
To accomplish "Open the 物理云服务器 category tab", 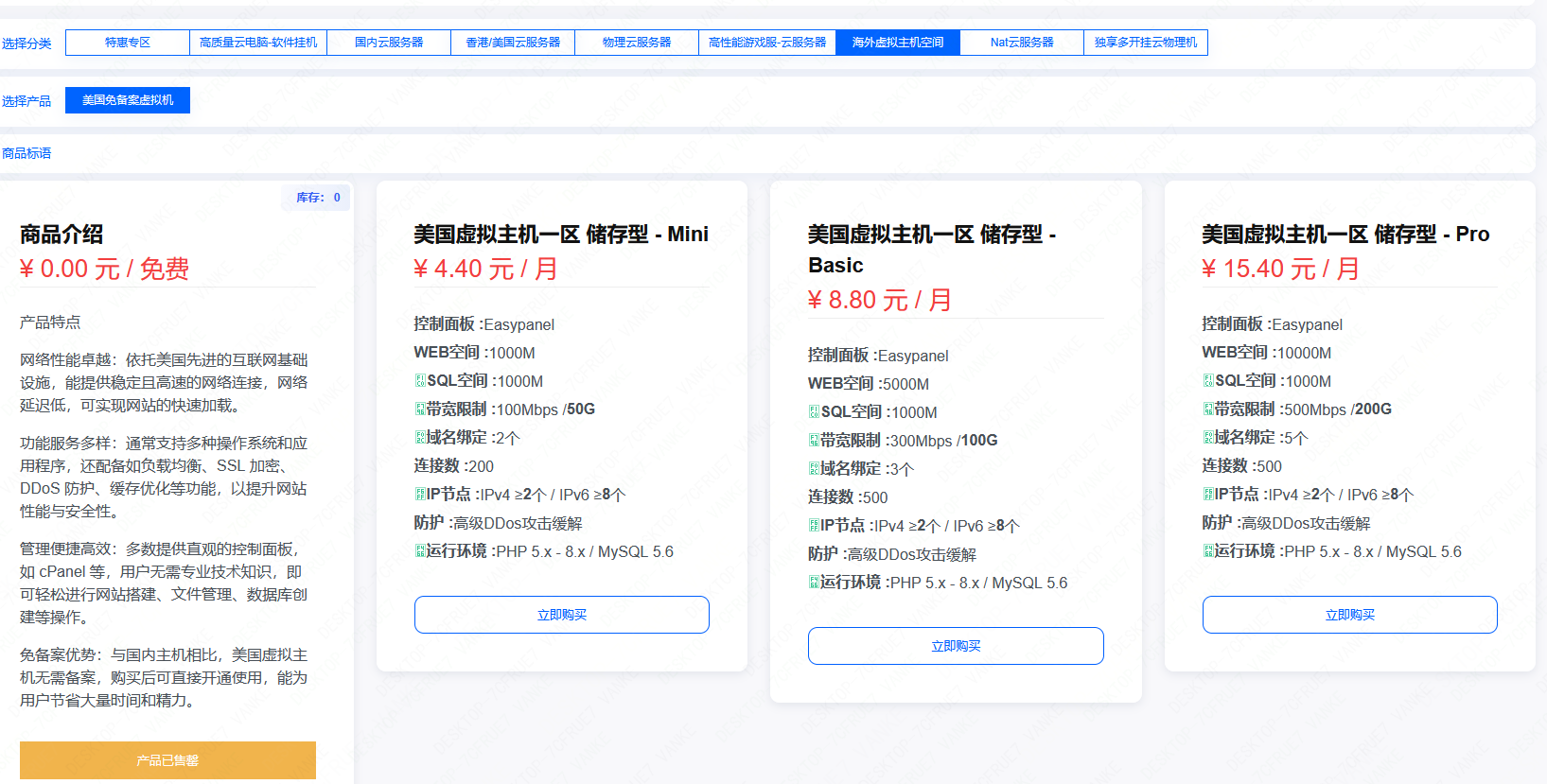I will (637, 43).
